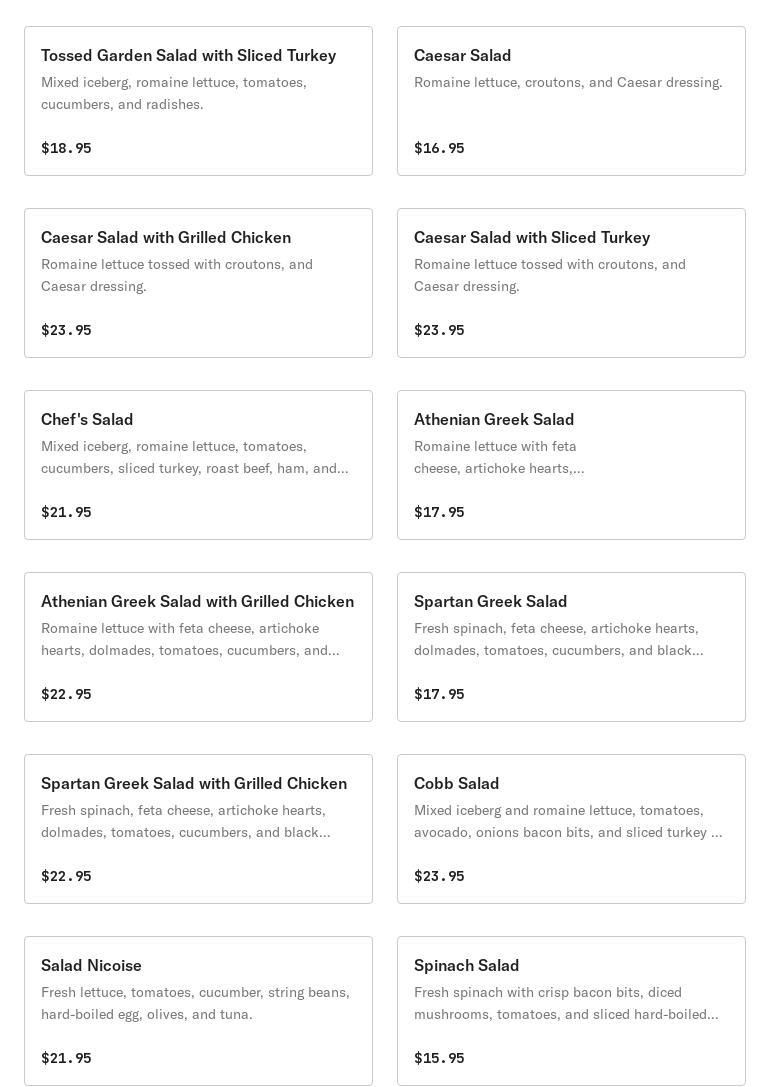Click the $21.95 price under Chef's Salad
Screen dimensions: 770x1087
click(66, 512)
